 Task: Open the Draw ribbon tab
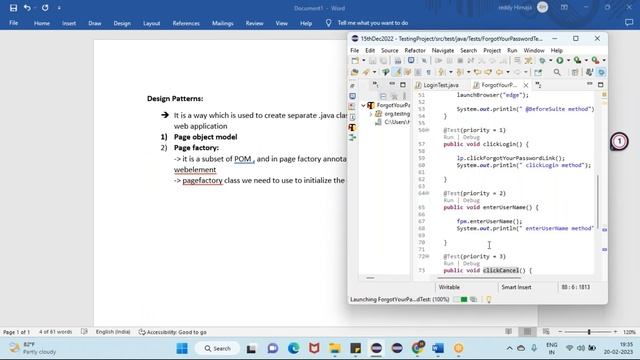click(x=95, y=23)
